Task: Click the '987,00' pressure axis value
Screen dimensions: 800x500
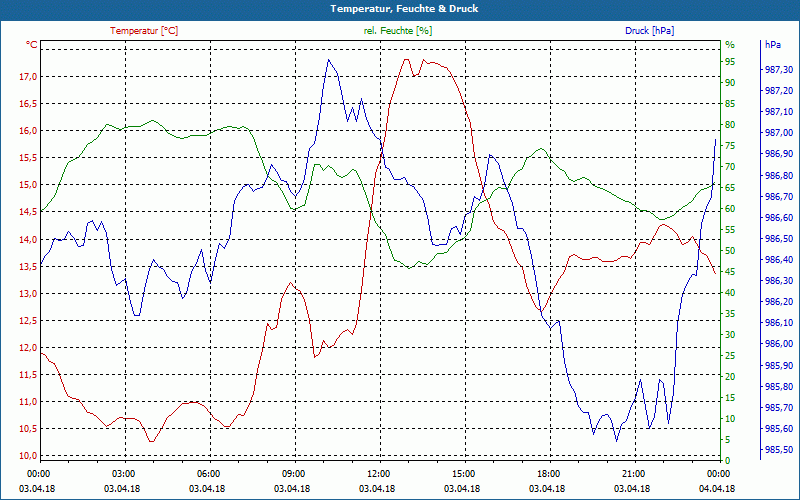Action: click(779, 133)
